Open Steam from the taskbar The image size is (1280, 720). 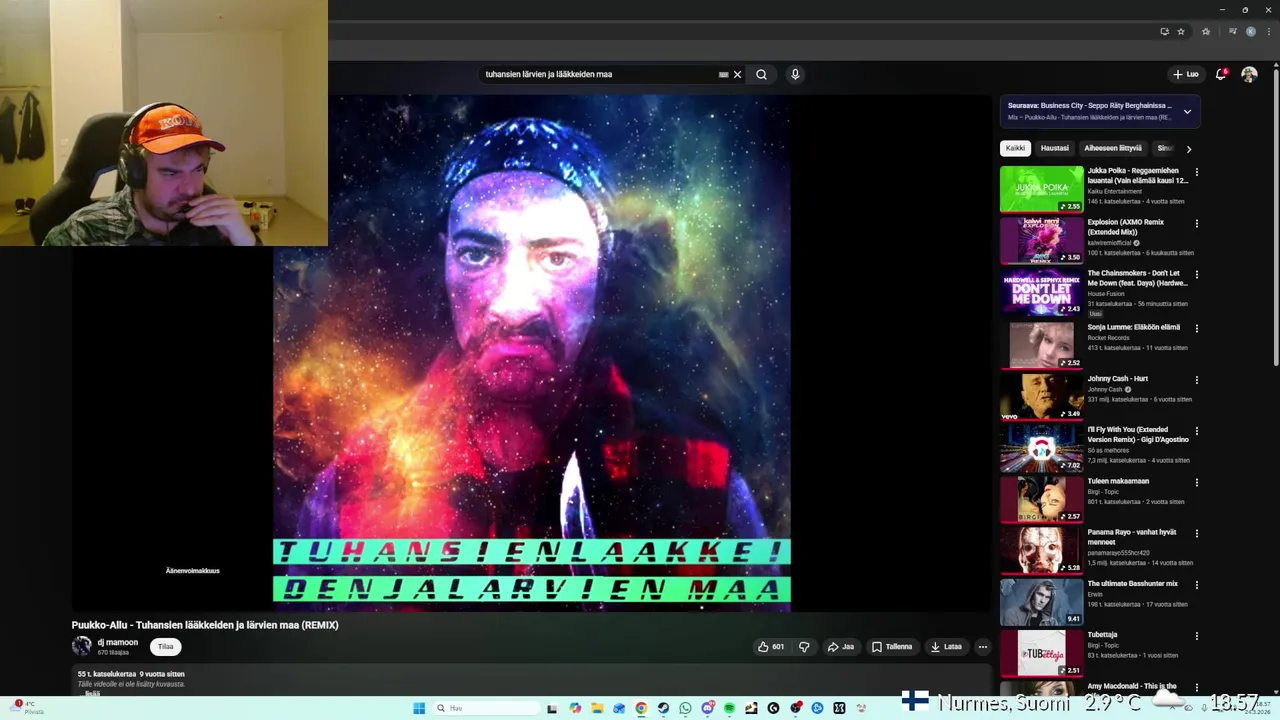(x=663, y=708)
